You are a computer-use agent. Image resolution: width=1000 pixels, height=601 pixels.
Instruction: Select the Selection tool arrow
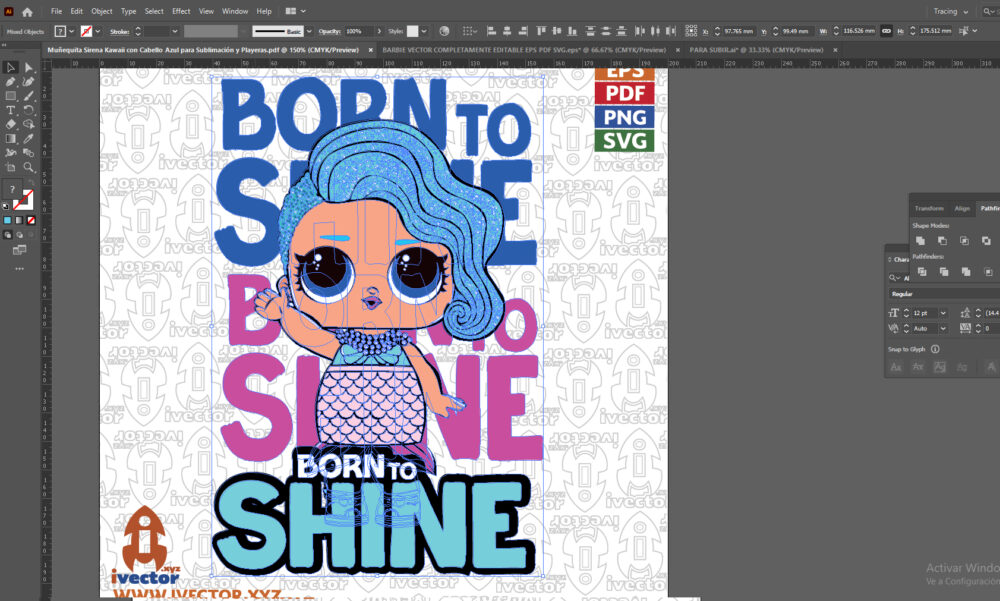tap(10, 68)
